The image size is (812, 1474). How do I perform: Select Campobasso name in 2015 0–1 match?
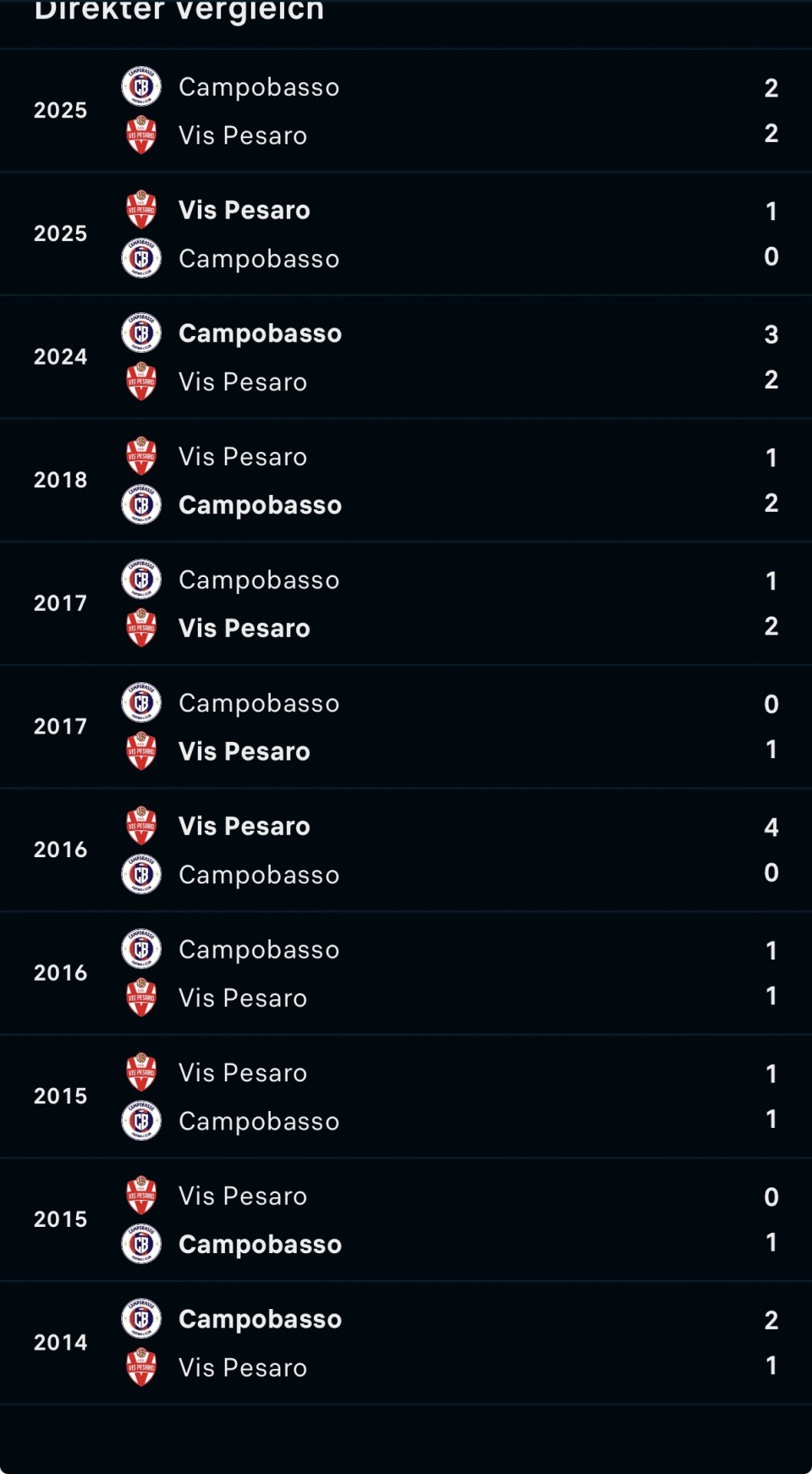[260, 1245]
